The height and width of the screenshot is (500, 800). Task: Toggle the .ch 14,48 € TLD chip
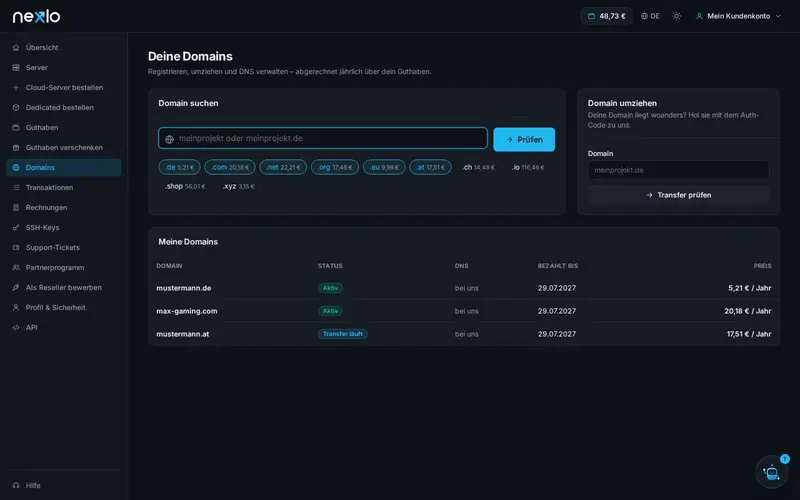[478, 167]
